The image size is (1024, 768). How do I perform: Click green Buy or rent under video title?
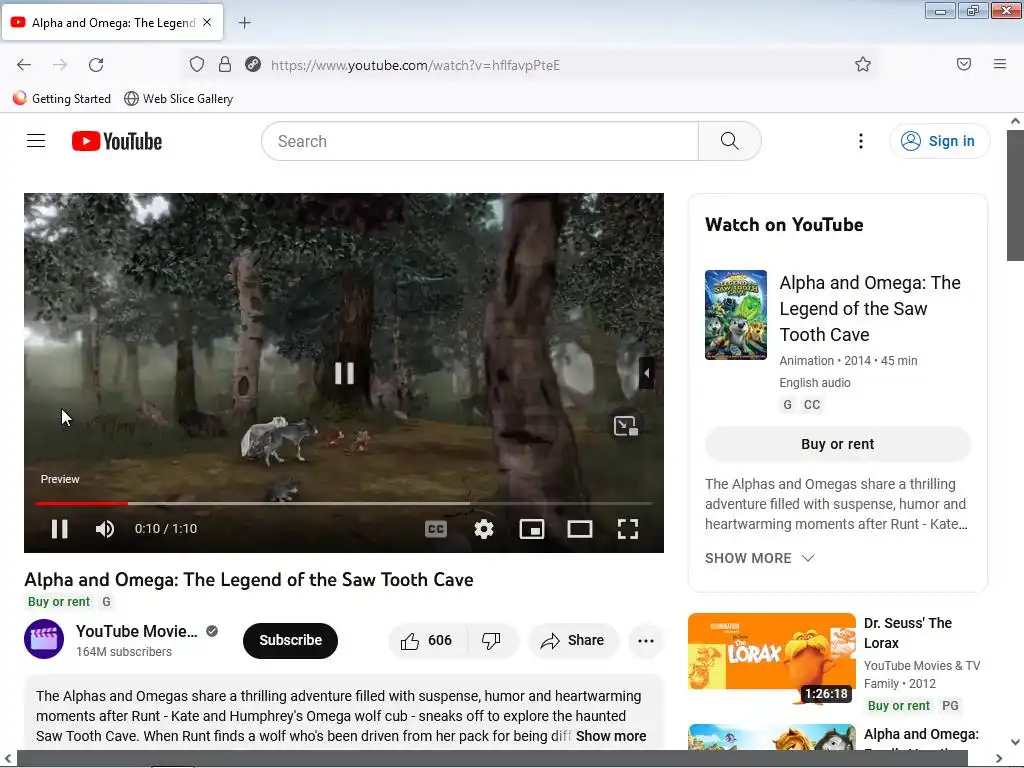(x=59, y=601)
